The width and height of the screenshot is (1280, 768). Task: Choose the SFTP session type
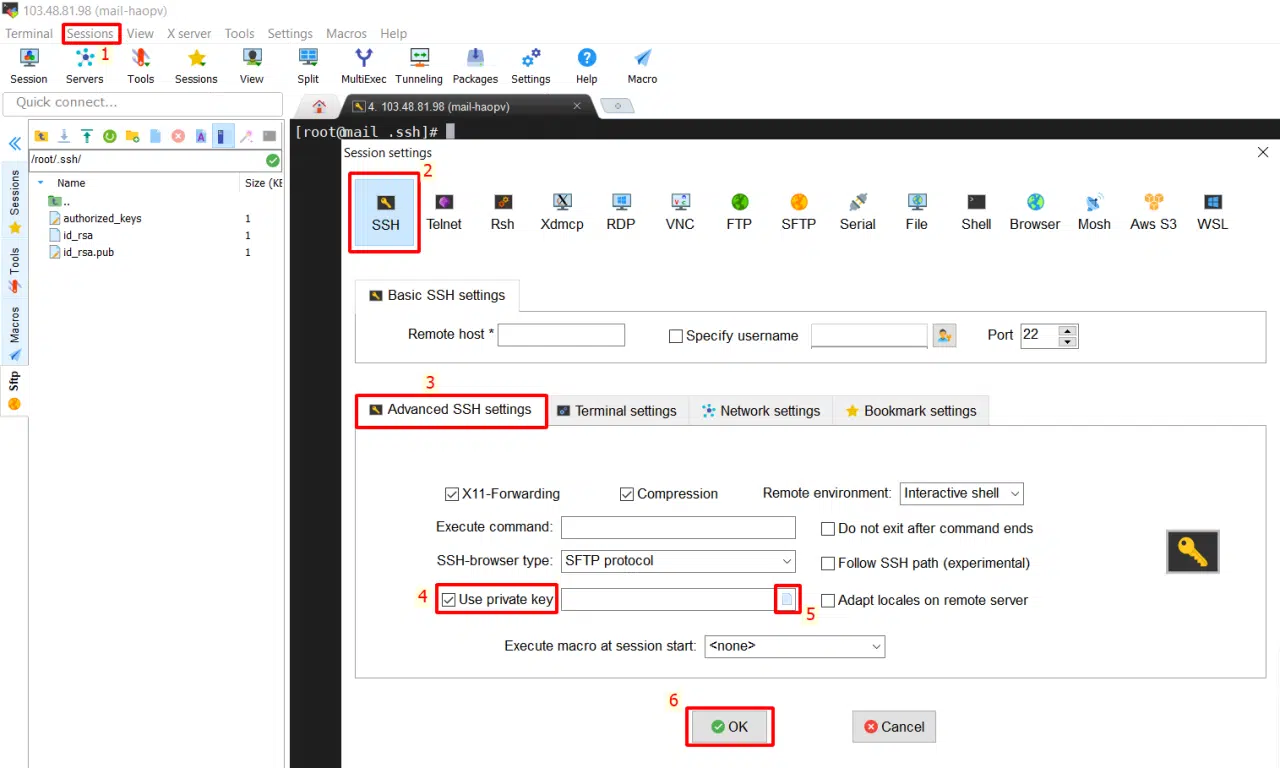click(798, 212)
